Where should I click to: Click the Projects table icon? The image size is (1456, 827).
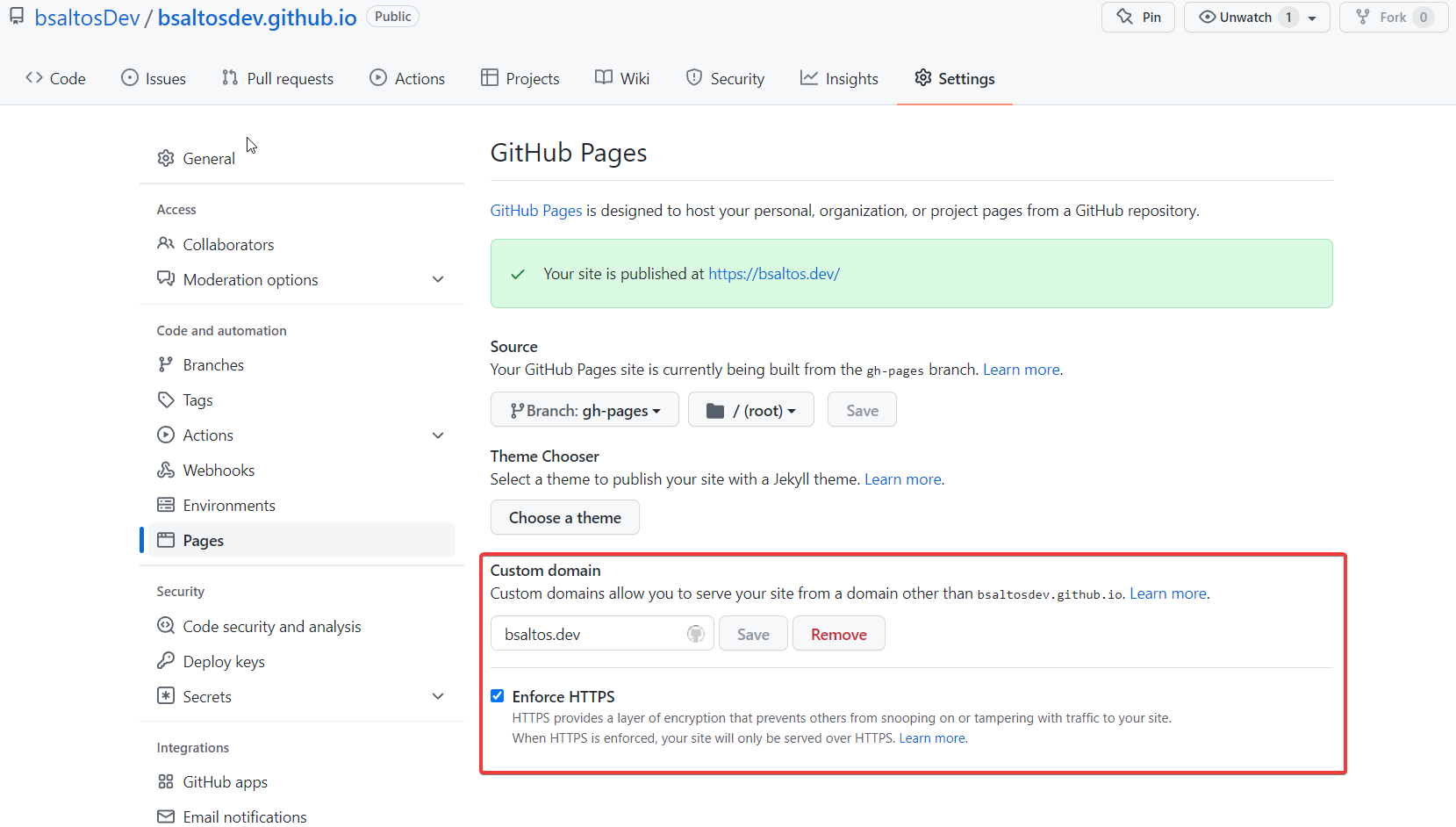[x=490, y=78]
